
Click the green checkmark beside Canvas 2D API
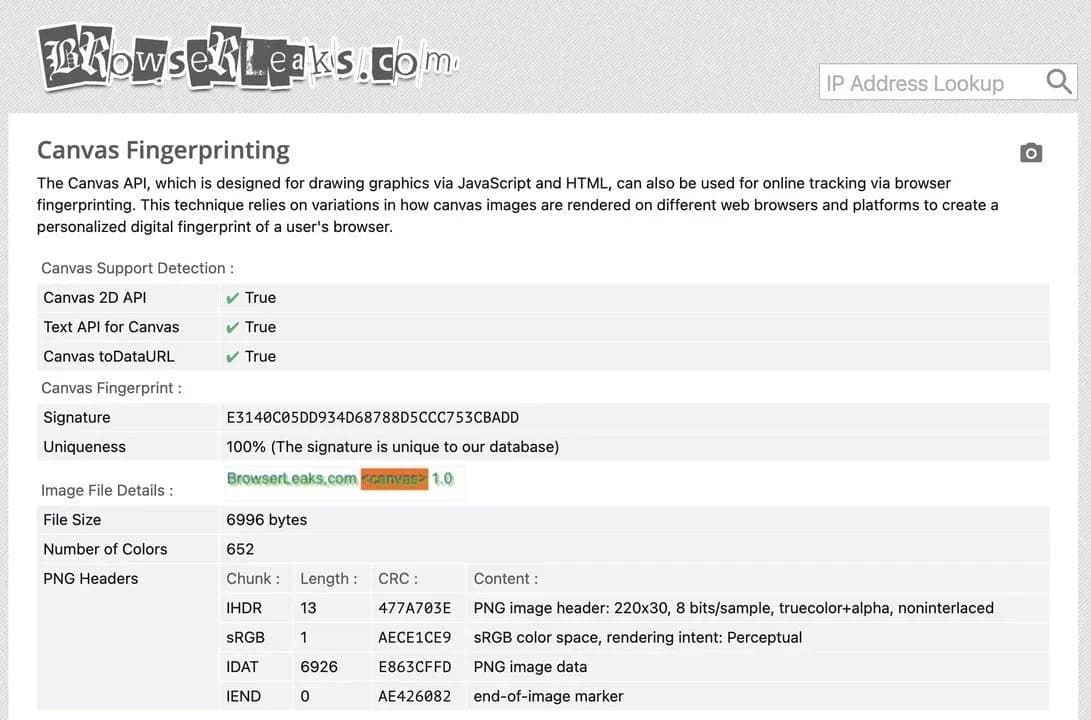pos(233,297)
